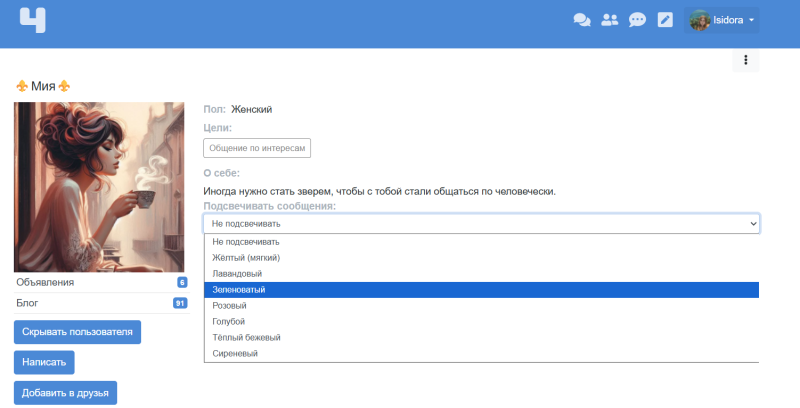Open the friends people icon
800x408 pixels.
[609, 20]
